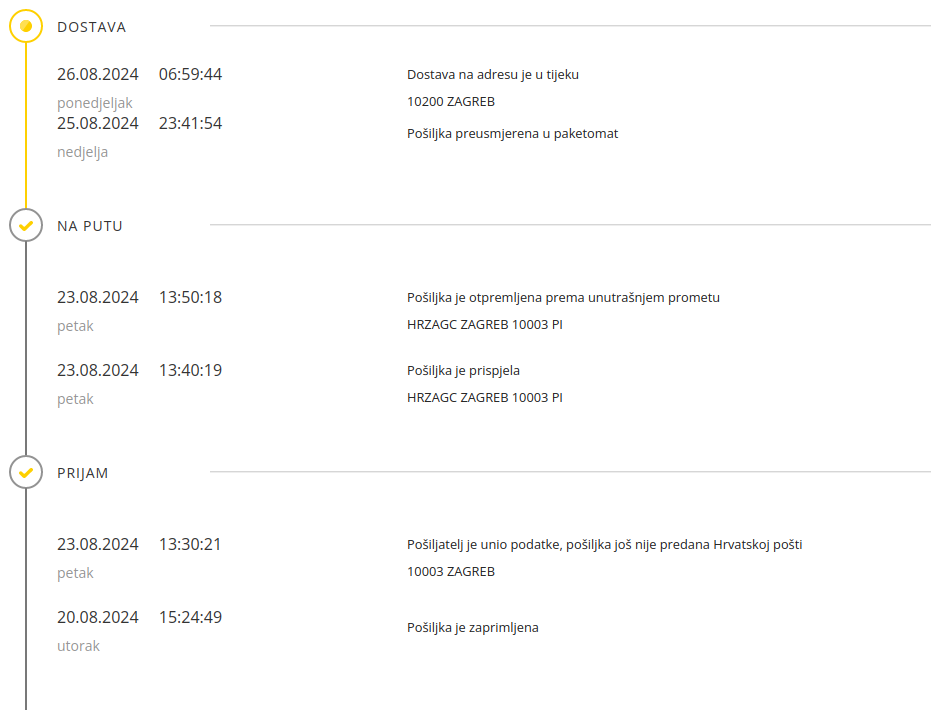
Task: Click the 23:41:54 timestamp
Action: [x=190, y=123]
